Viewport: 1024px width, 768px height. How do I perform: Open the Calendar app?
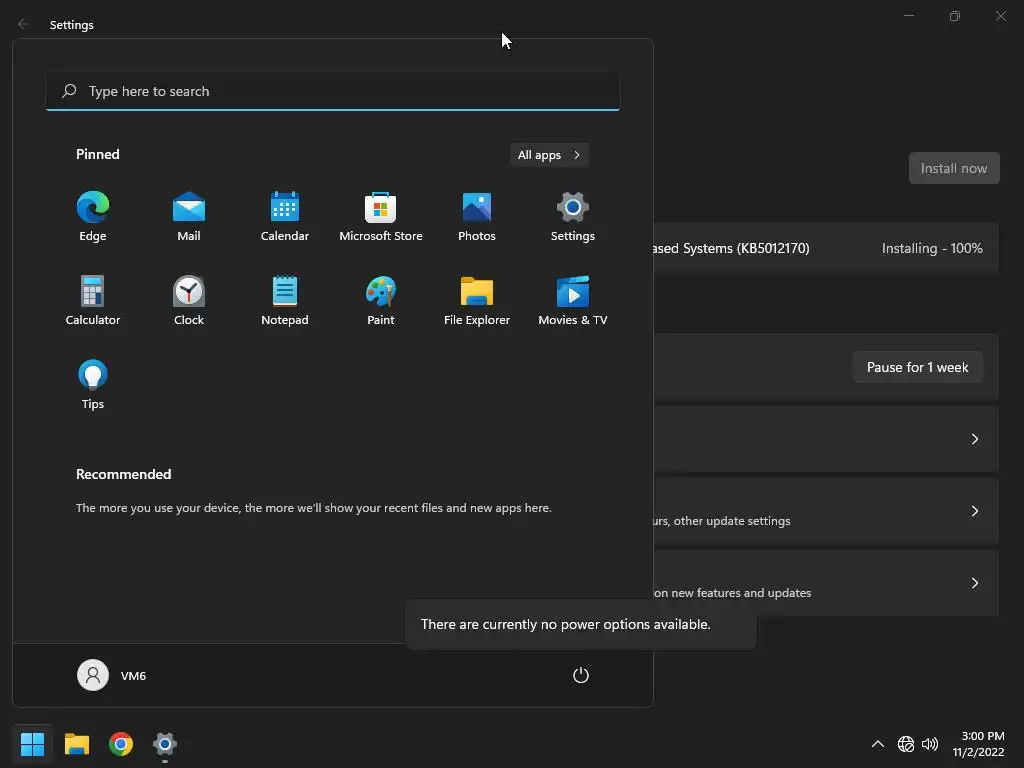(285, 217)
